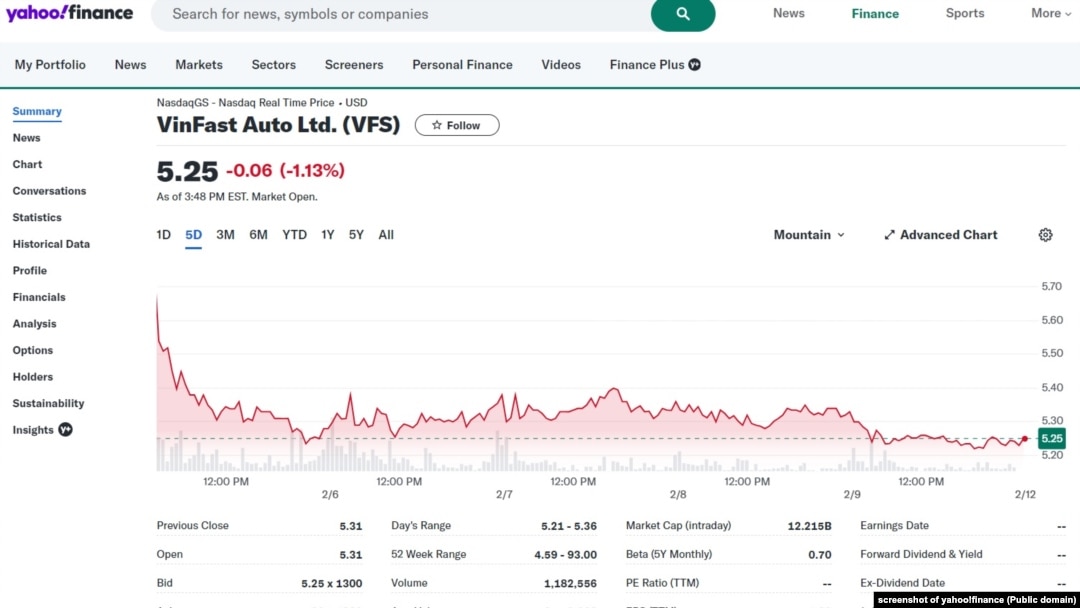Screen dimensions: 1080x608
Task: Select News in the left sidebar
Action: pos(26,138)
